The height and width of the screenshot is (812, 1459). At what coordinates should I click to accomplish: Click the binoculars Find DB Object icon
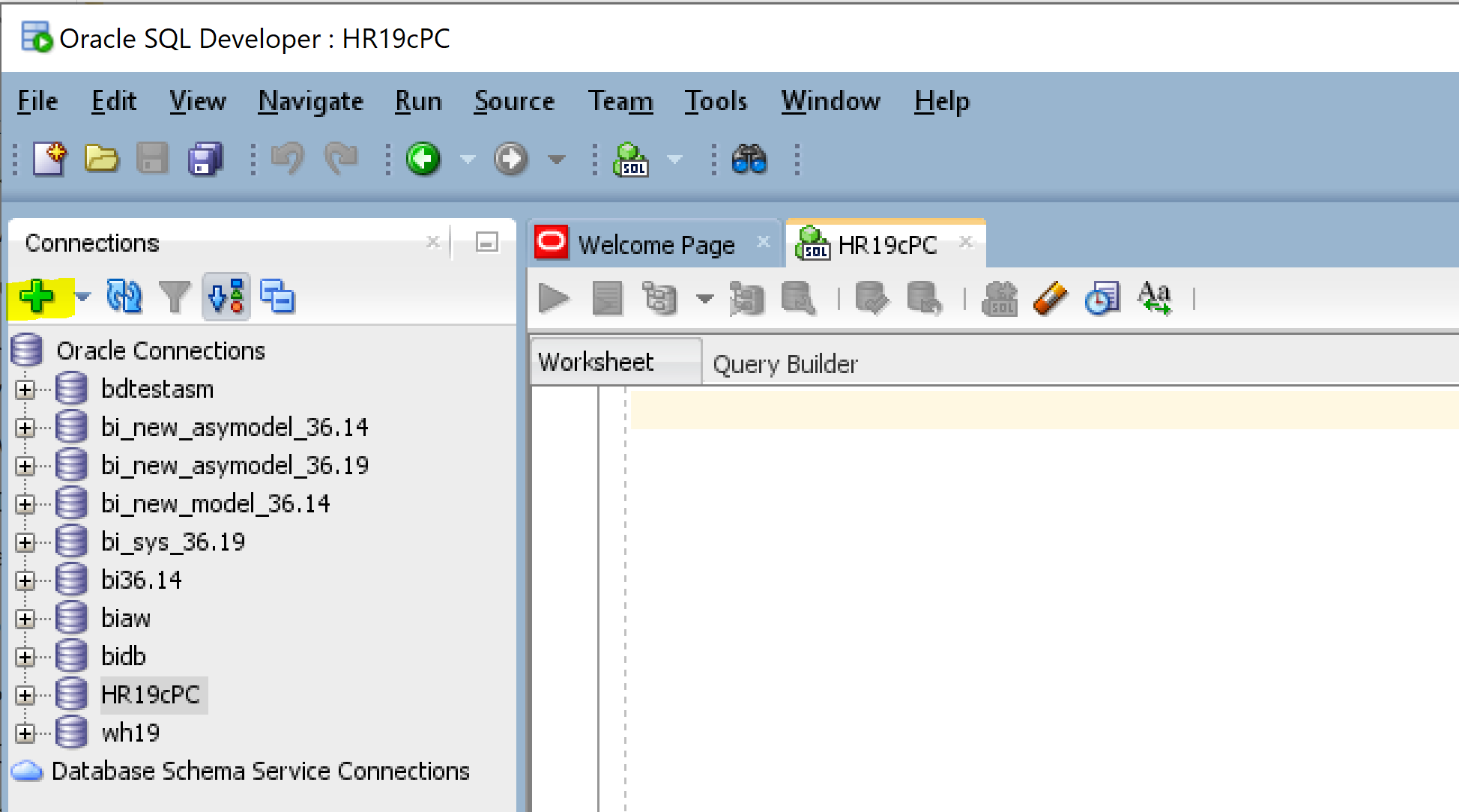coord(749,159)
